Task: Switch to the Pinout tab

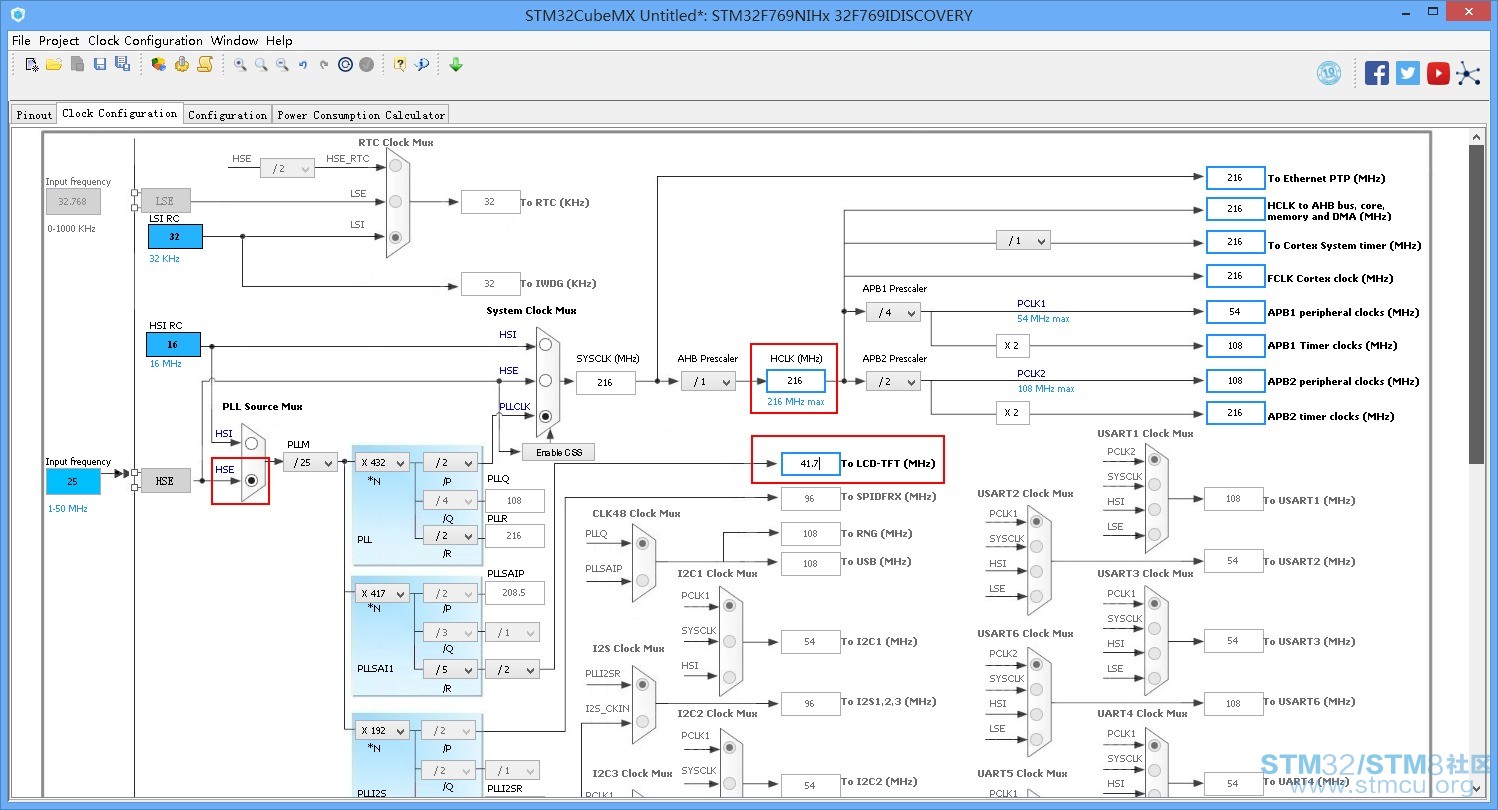Action: coord(34,114)
